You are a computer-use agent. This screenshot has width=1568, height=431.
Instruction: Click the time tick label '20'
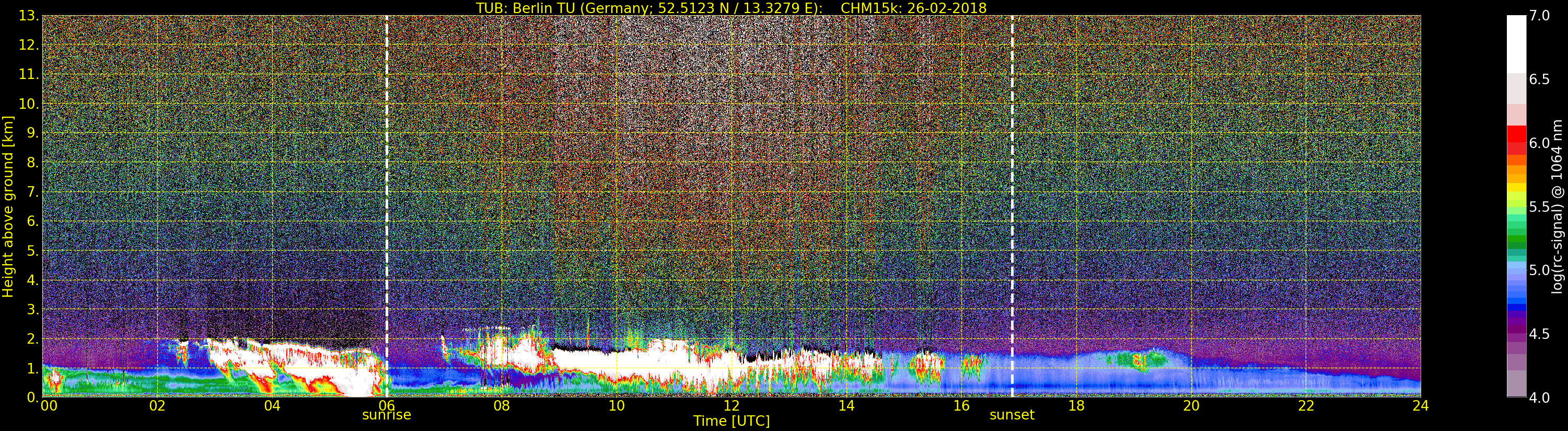[1191, 406]
